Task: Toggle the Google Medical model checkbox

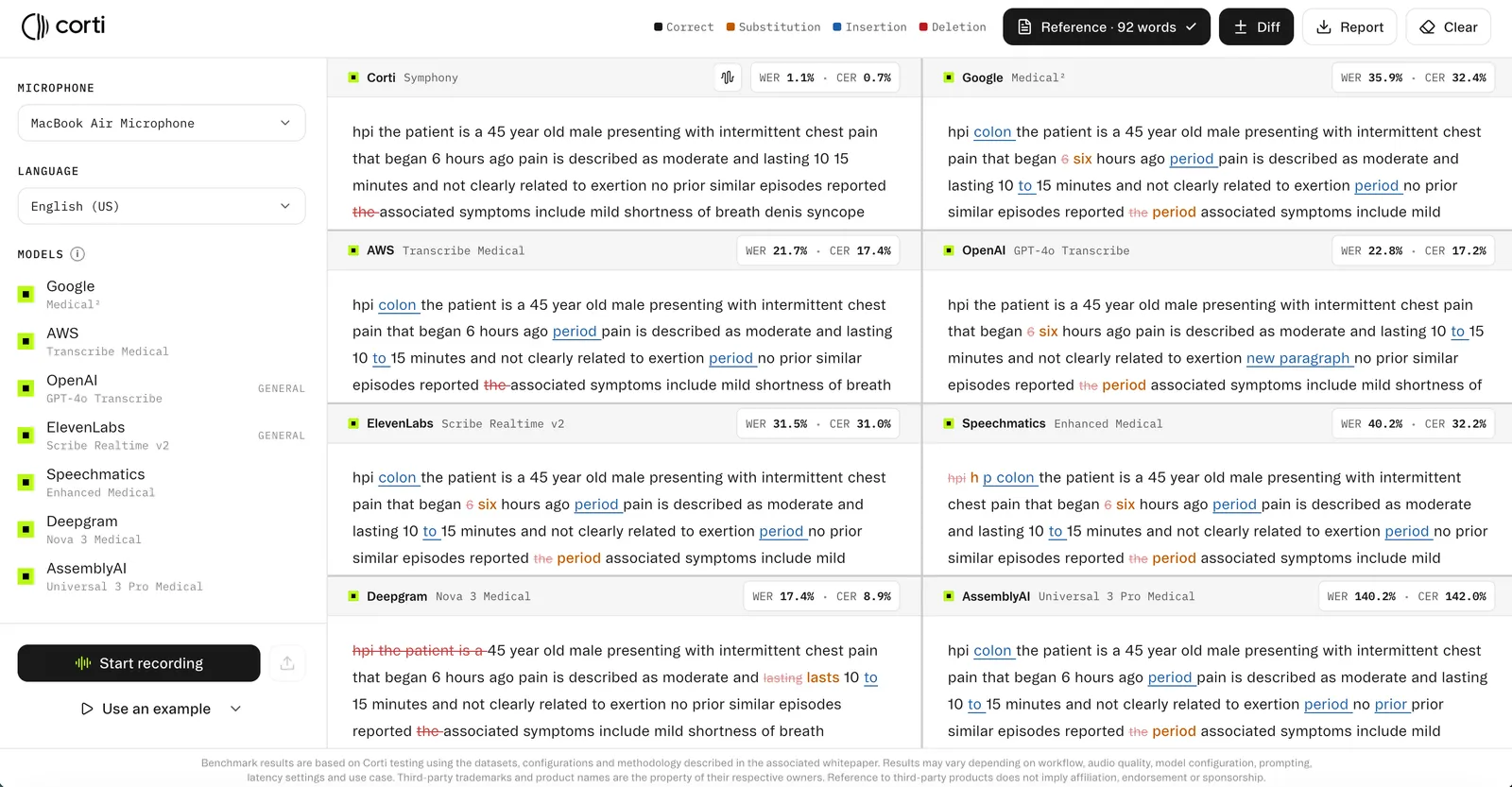Action: [26, 294]
